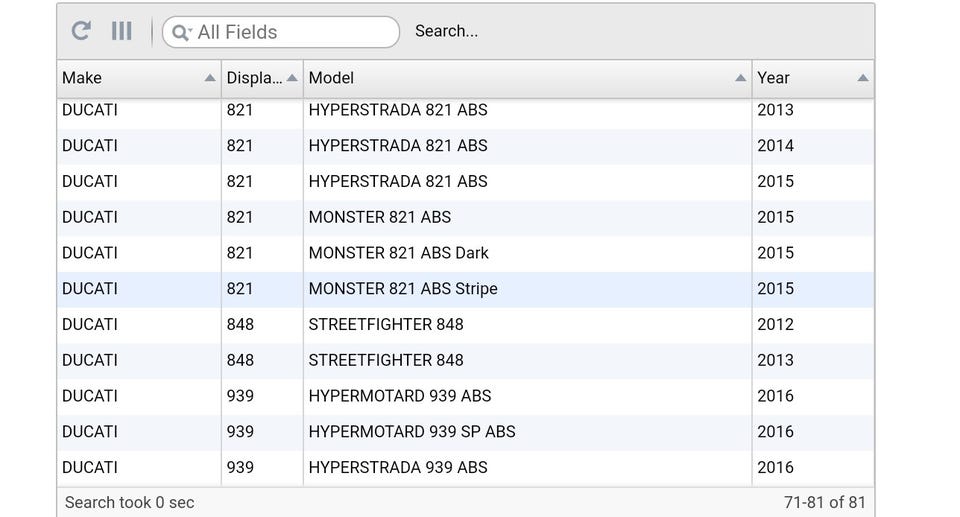Click the reload grid icon
Image resolution: width=960 pixels, height=517 pixels.
[x=82, y=31]
